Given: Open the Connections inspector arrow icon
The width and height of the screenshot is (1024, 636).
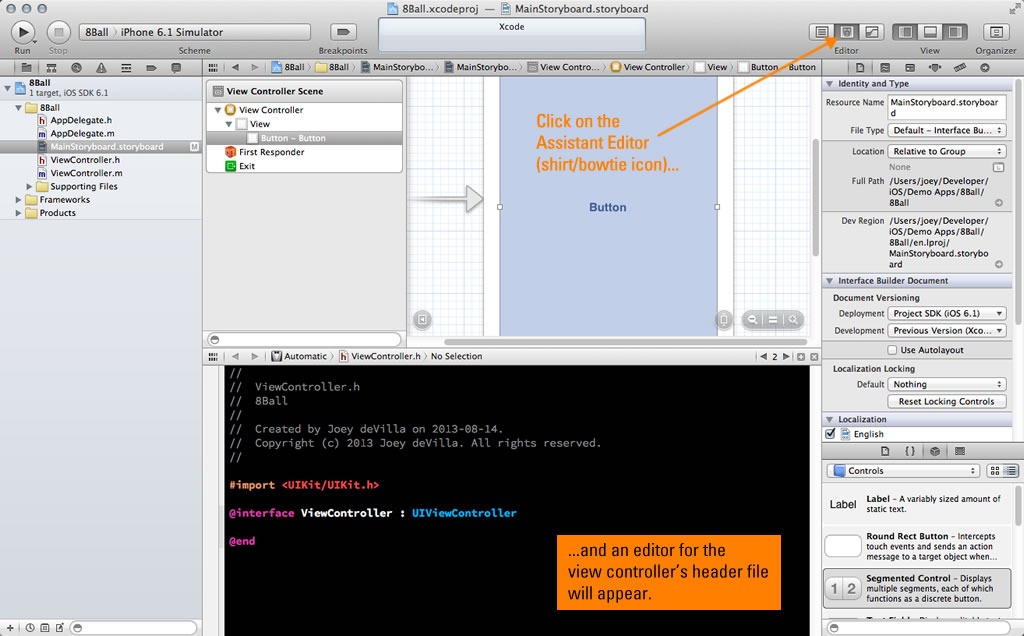Looking at the screenshot, I should 985,67.
